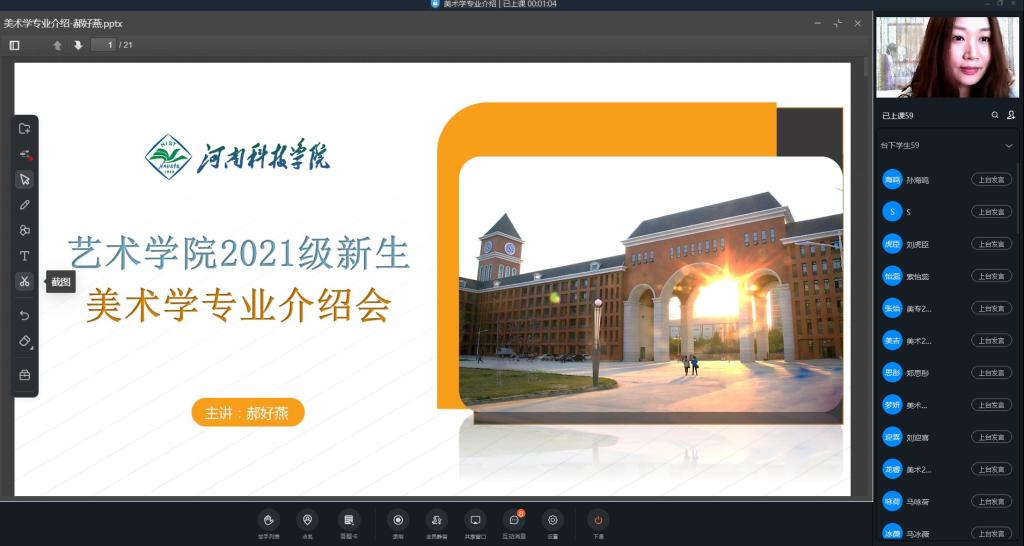Select the laser pointer tool

[25, 154]
